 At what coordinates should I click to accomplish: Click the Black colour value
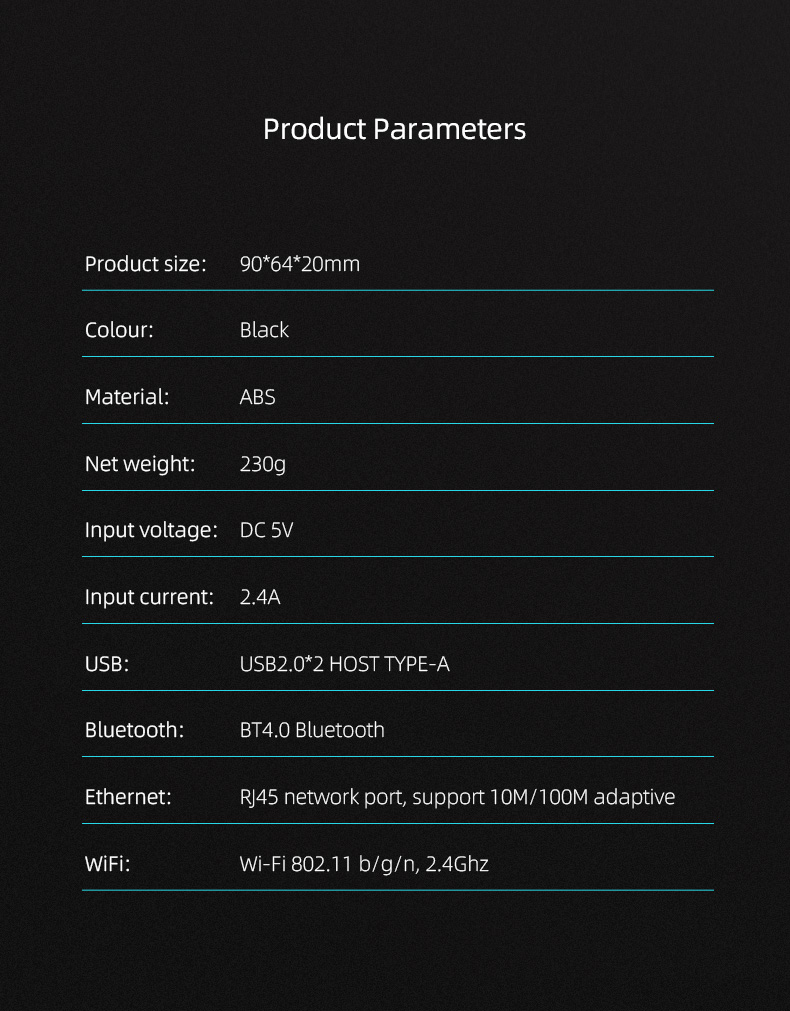[x=264, y=330]
